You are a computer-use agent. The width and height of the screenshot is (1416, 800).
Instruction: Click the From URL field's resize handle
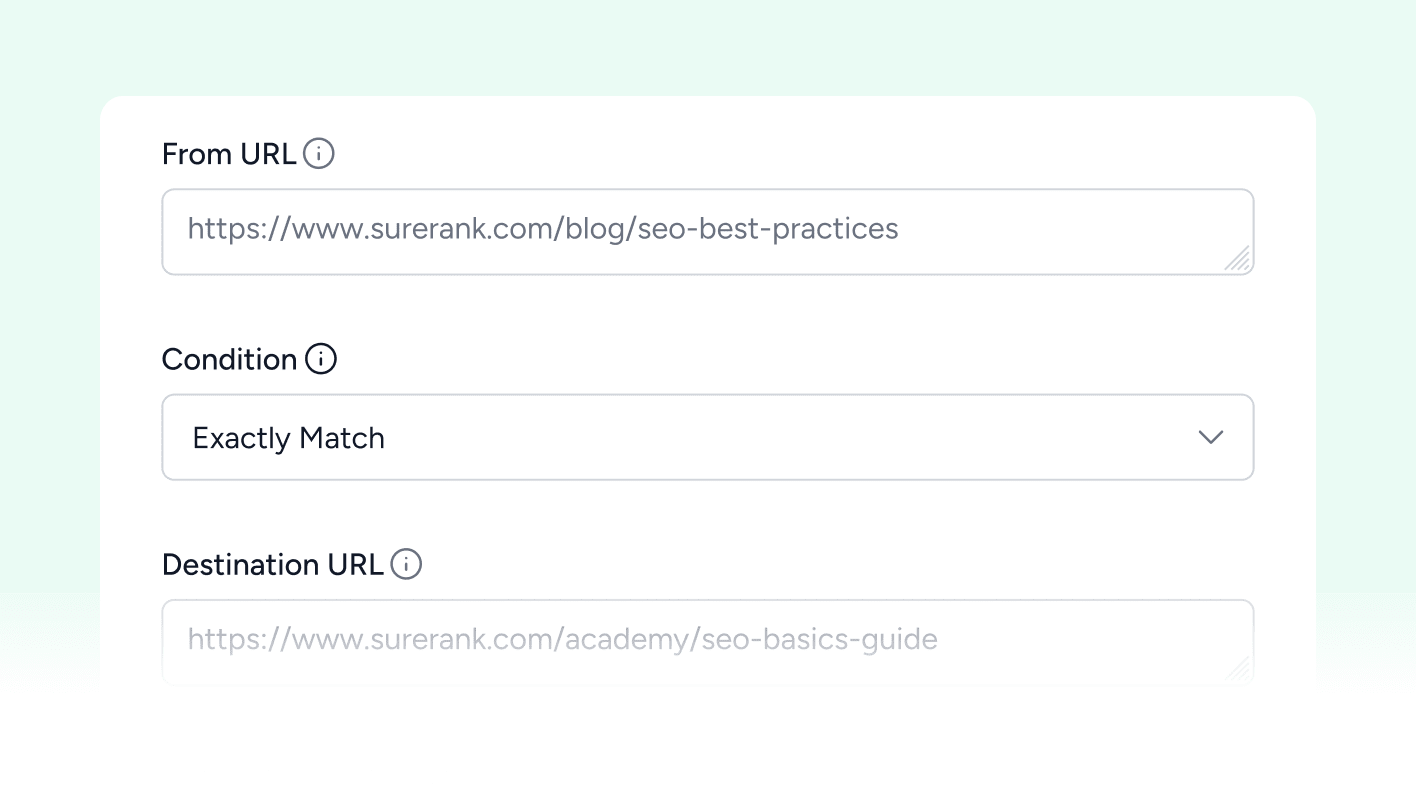tap(1238, 260)
